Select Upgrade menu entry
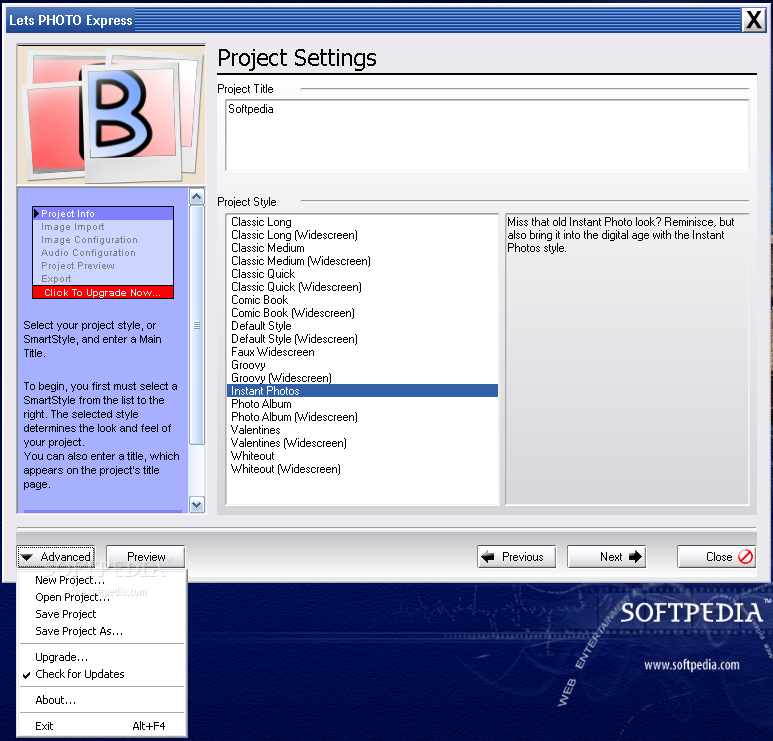This screenshot has height=741, width=773. 102,657
